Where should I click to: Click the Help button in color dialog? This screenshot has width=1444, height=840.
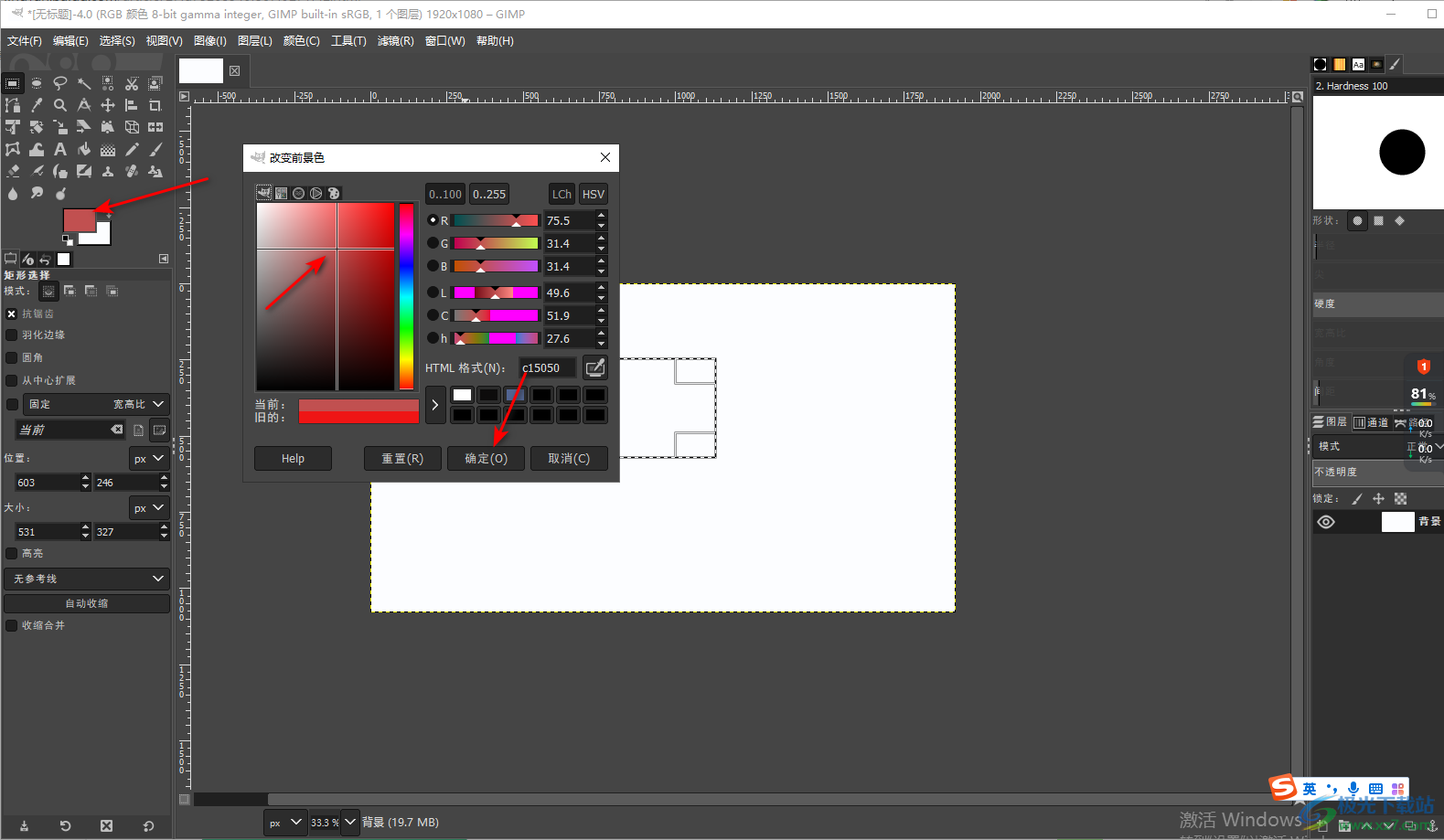(293, 458)
